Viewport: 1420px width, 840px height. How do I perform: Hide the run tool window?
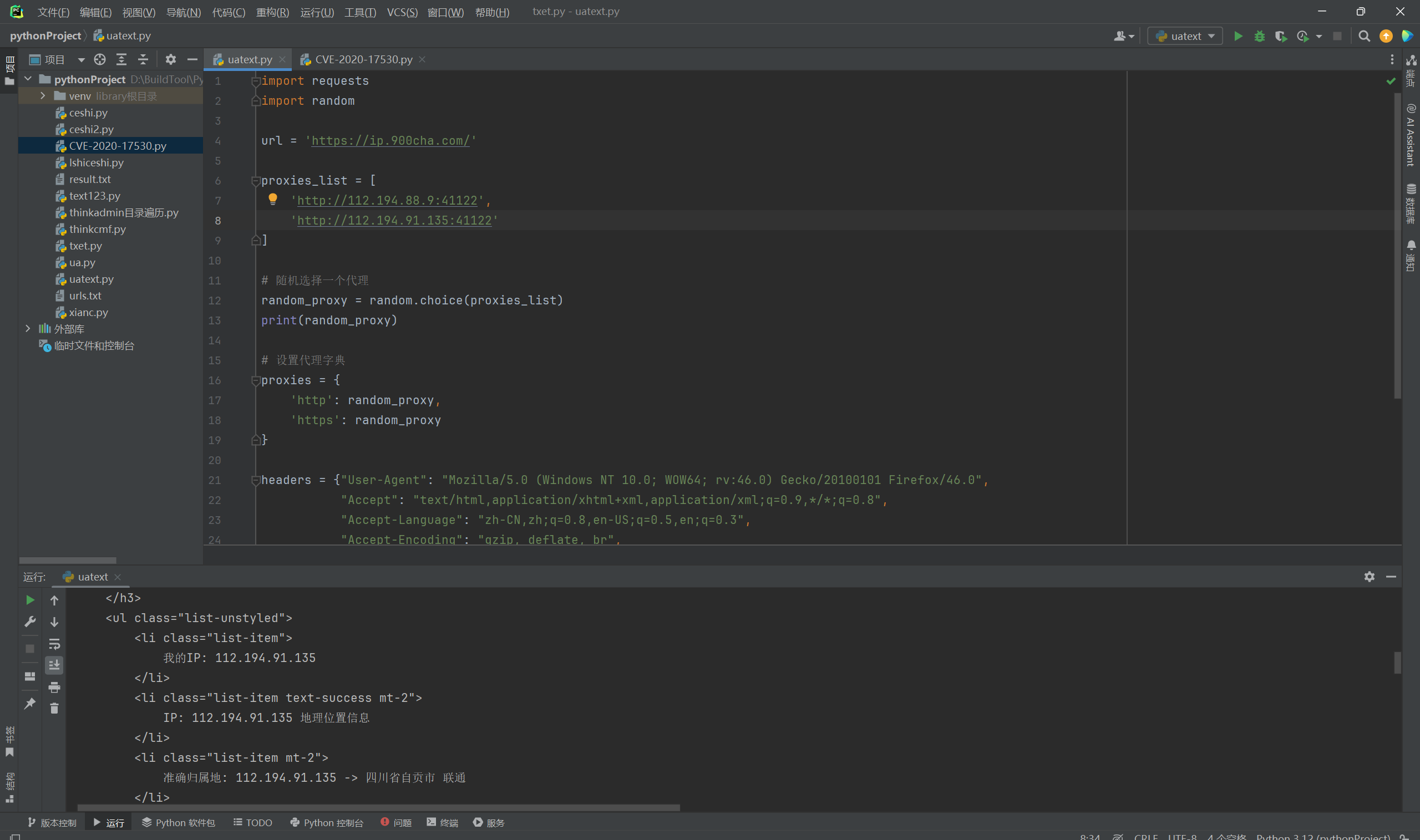click(x=1391, y=576)
